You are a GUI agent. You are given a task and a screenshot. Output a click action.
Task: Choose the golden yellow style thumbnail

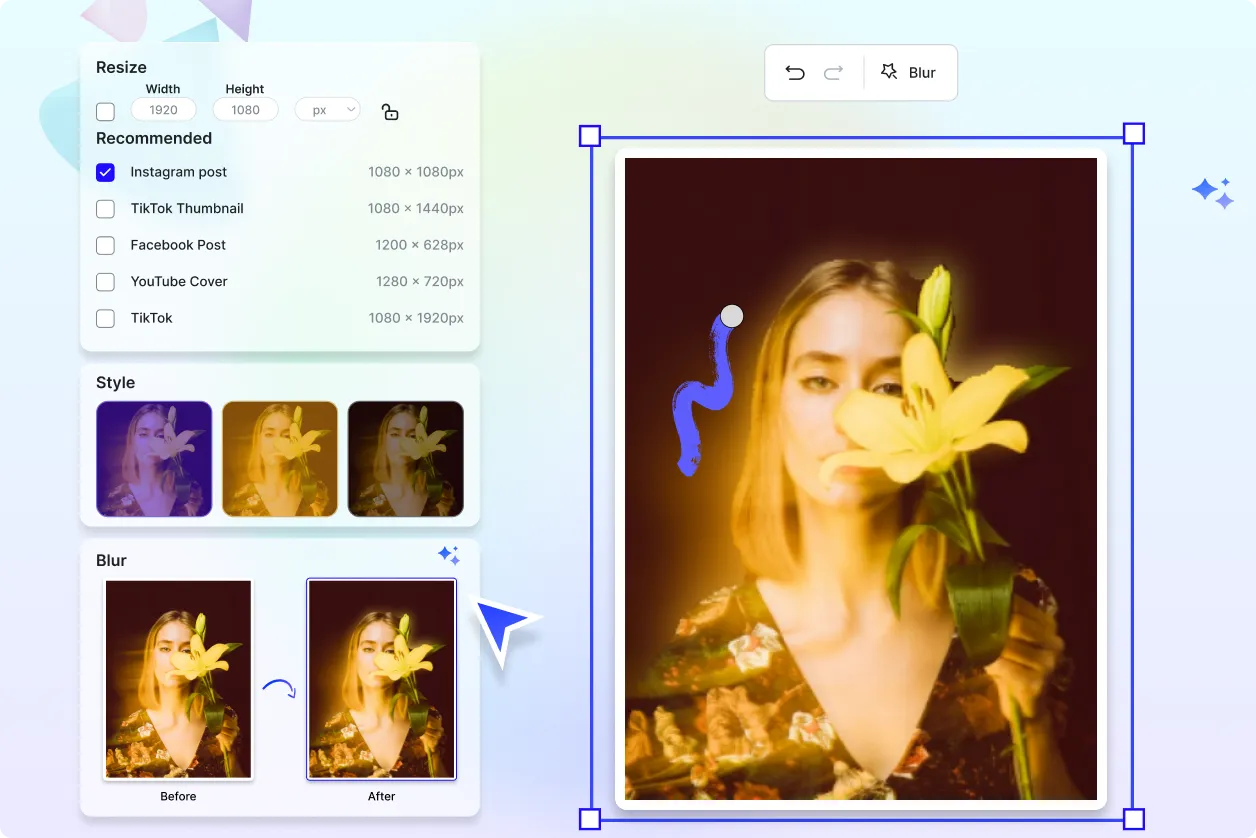tap(280, 459)
